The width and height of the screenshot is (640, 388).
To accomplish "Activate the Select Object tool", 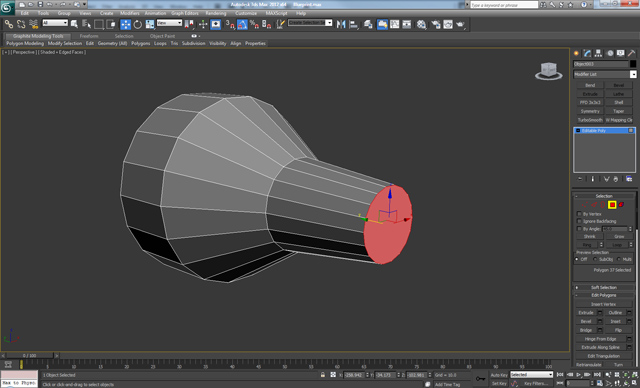I will click(x=74, y=24).
